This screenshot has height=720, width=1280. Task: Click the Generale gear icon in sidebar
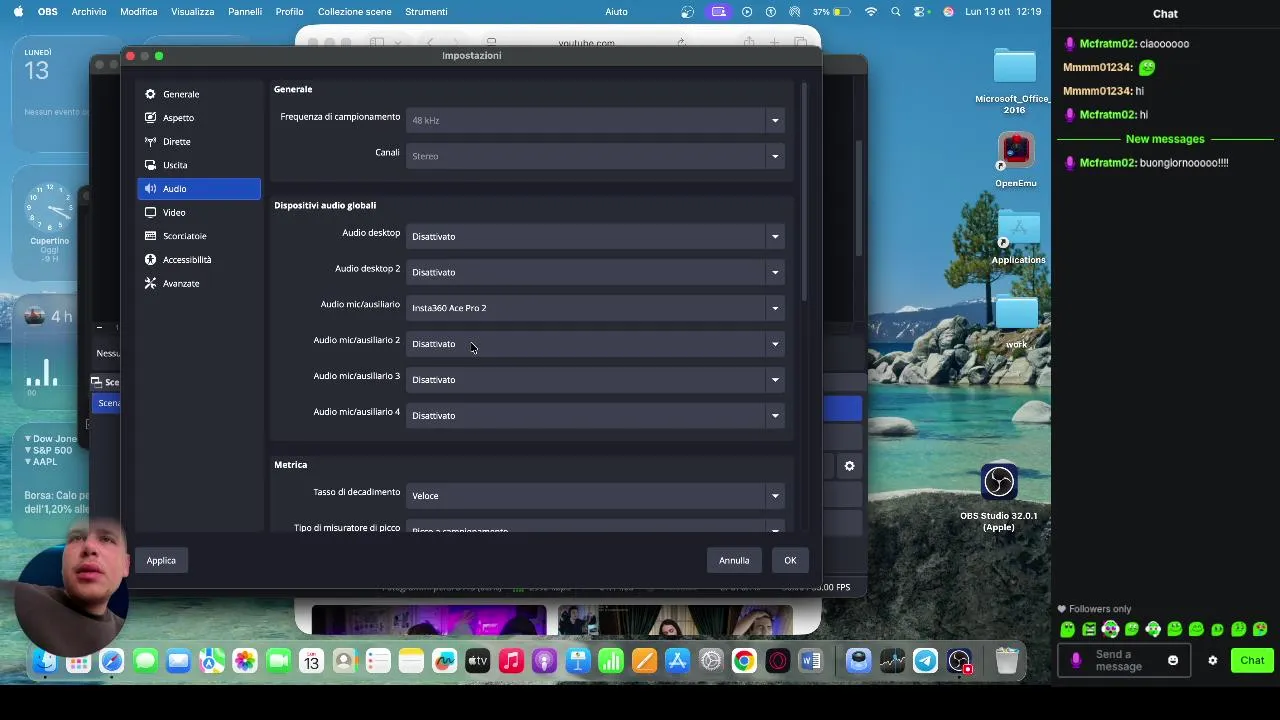pos(150,94)
